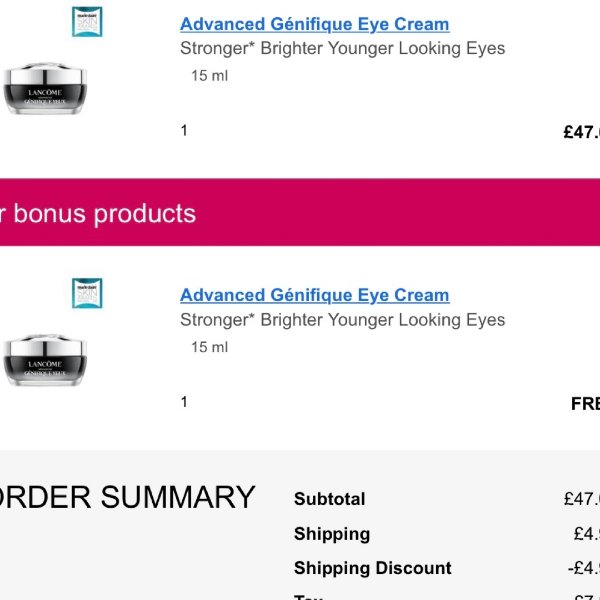This screenshot has width=600, height=600.
Task: Click the first product's £47 price
Action: (581, 132)
